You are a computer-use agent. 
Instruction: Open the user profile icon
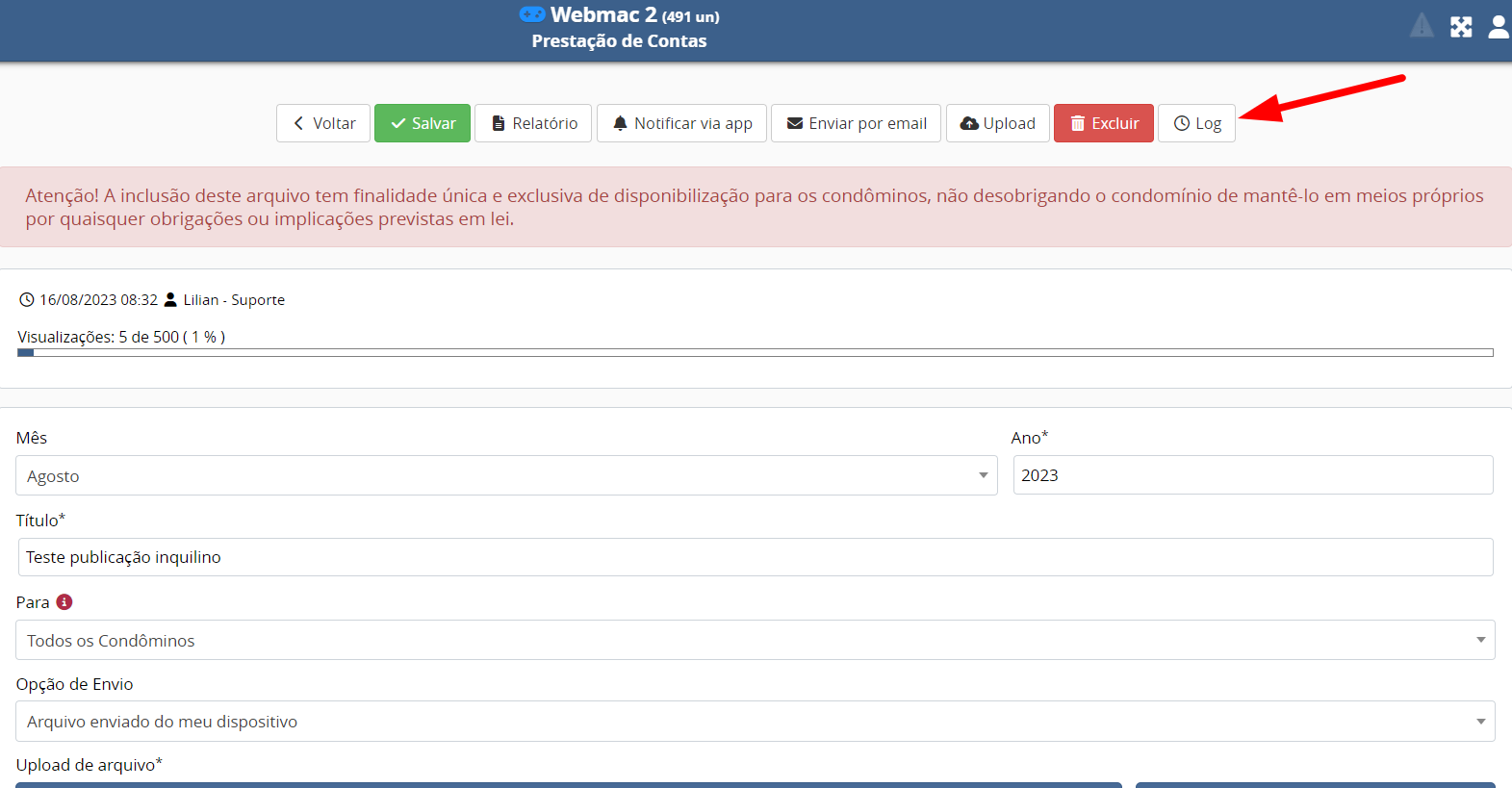coord(1499,27)
